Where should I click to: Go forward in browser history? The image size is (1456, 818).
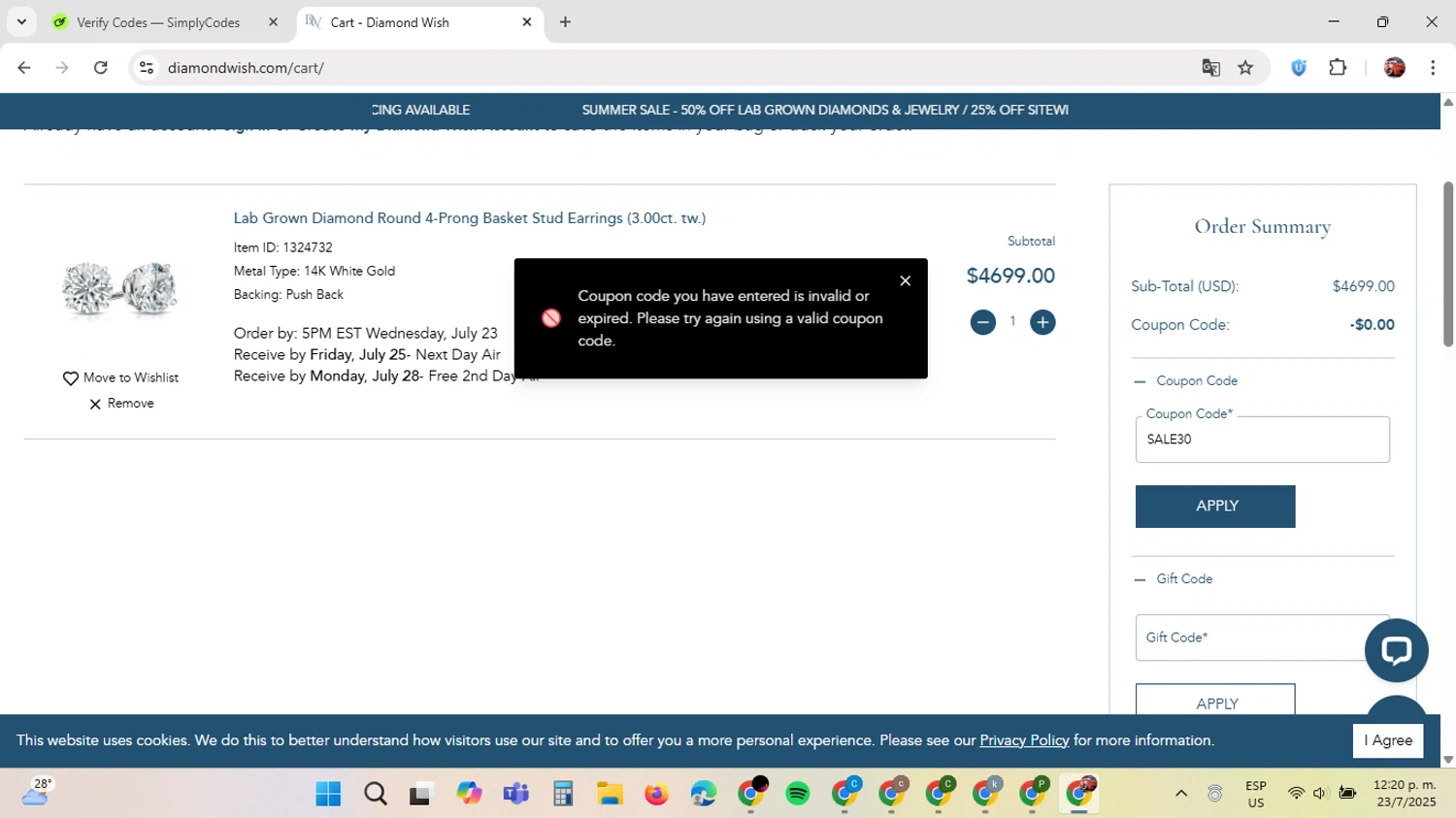tap(62, 68)
